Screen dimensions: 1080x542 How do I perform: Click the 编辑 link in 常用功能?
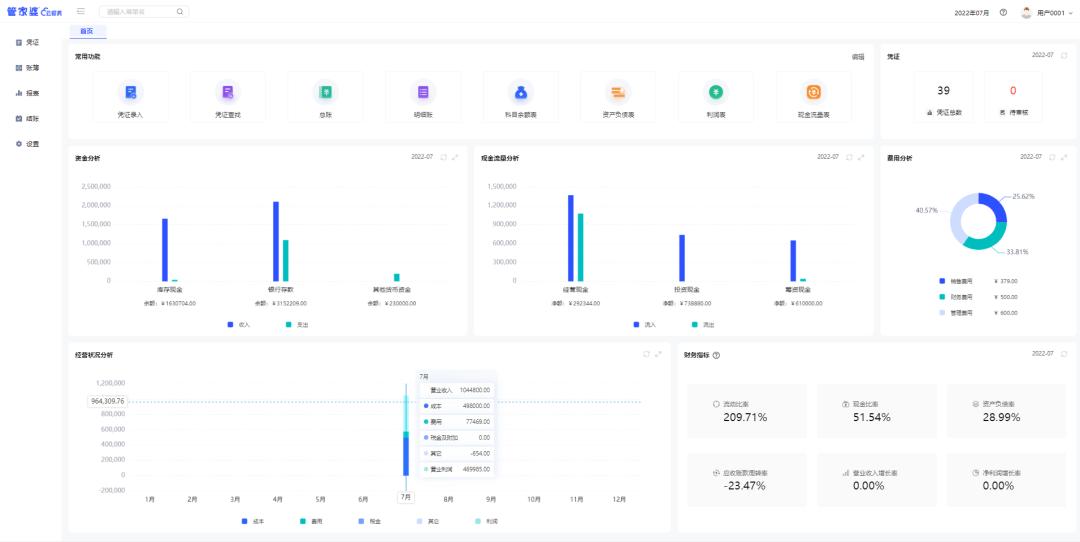858,57
